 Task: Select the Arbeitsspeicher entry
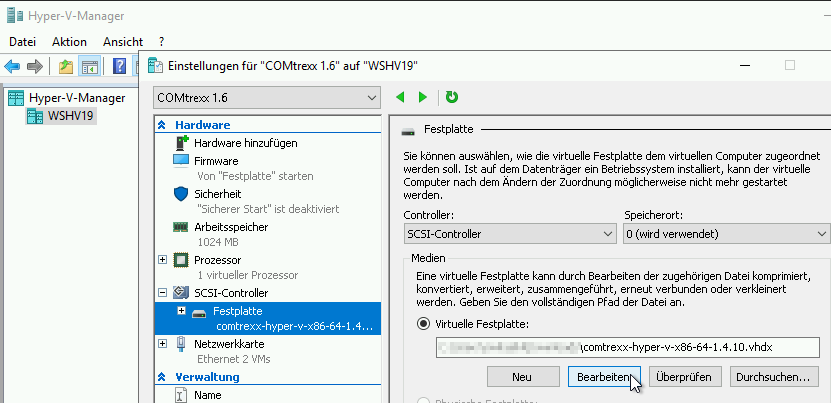click(x=231, y=227)
